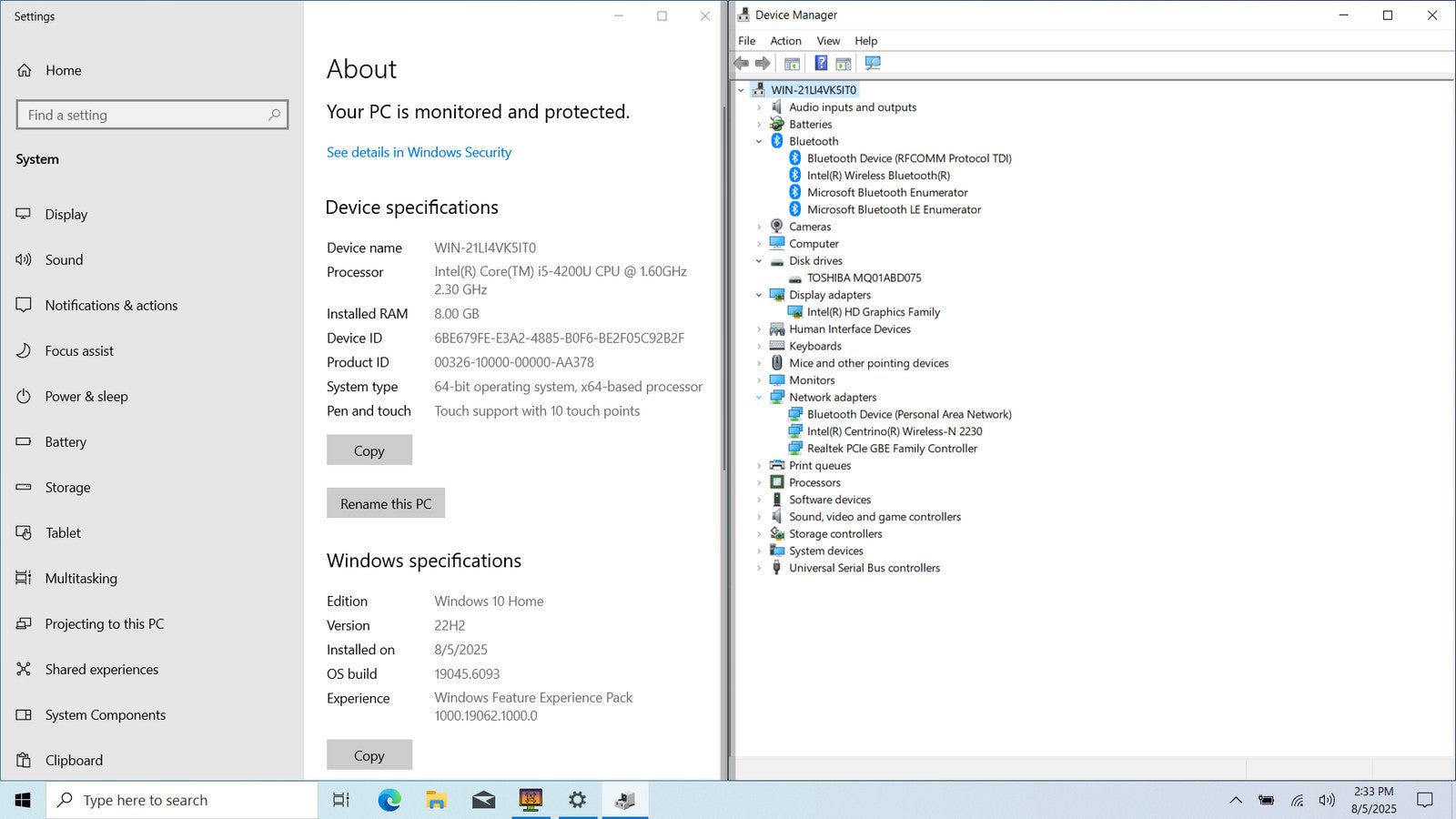Viewport: 1456px width, 819px height.
Task: Open volume control in system tray
Action: coord(1327,800)
